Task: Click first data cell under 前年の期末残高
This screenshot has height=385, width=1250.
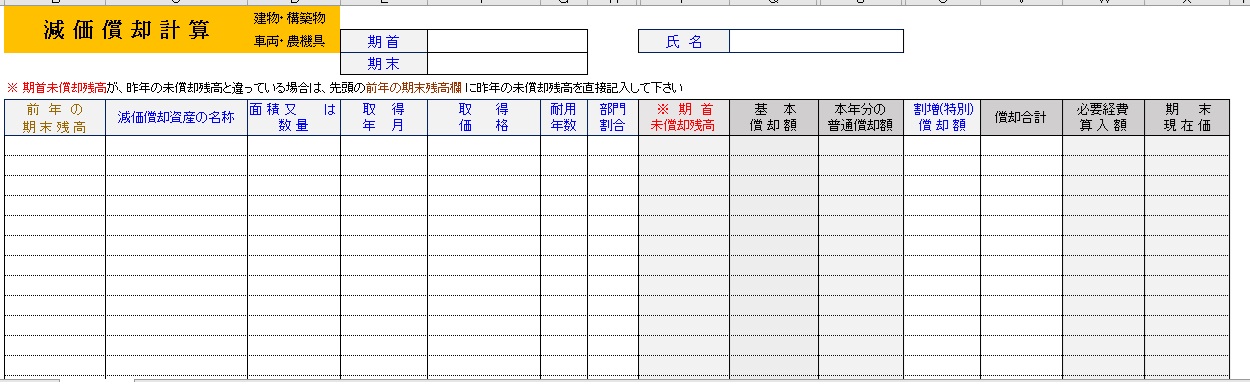Action: [55, 145]
